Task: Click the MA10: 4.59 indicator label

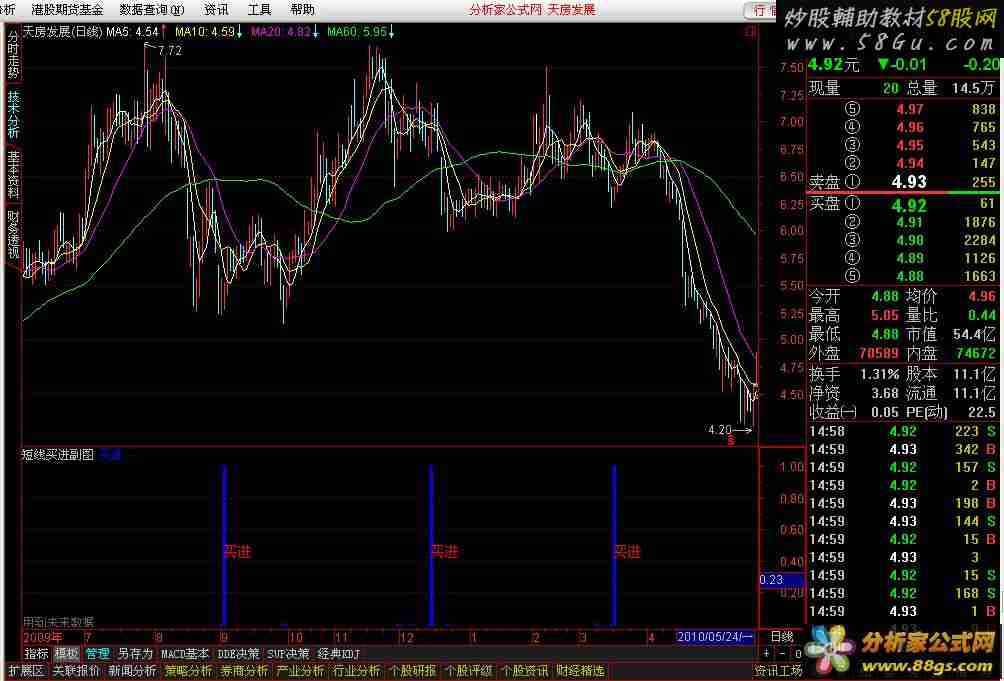Action: (x=205, y=31)
